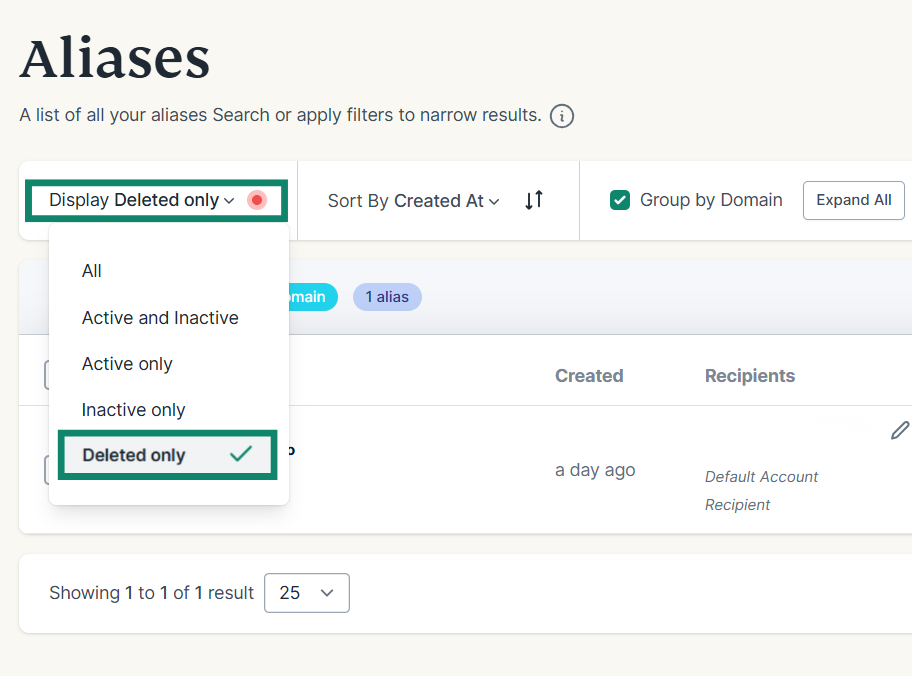This screenshot has width=912, height=676.
Task: Click the Expand All button
Action: click(853, 200)
